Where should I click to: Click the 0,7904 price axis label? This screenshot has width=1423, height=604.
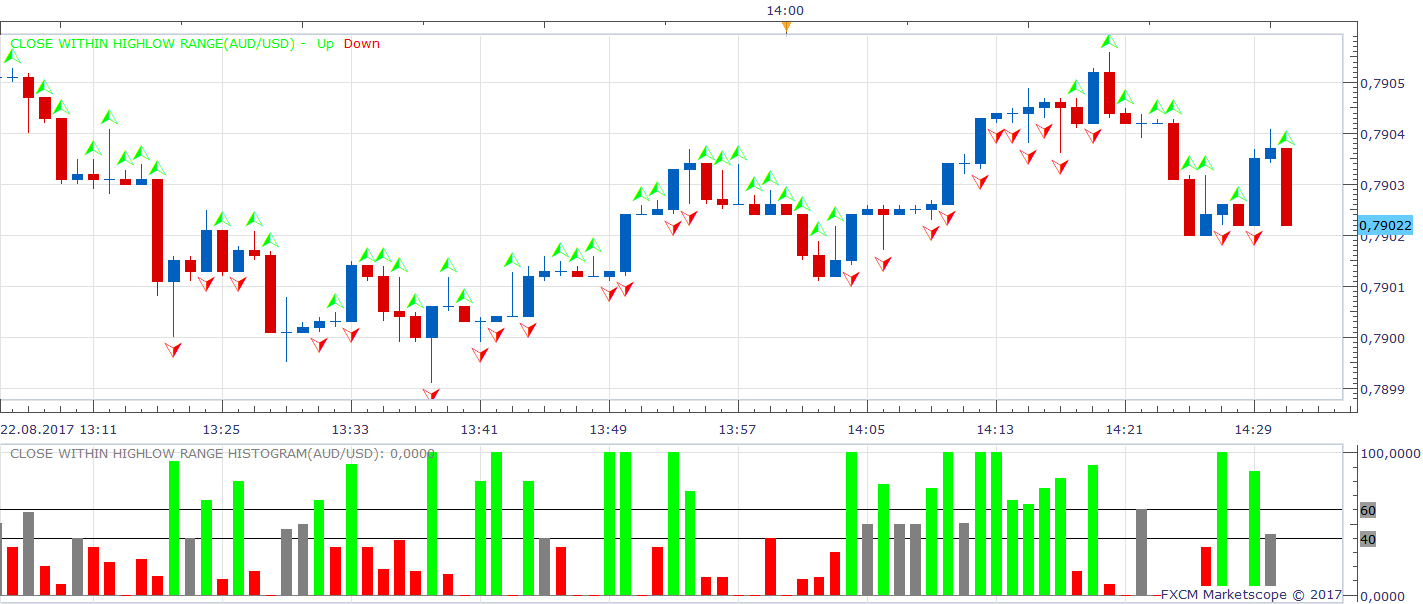coord(1380,135)
